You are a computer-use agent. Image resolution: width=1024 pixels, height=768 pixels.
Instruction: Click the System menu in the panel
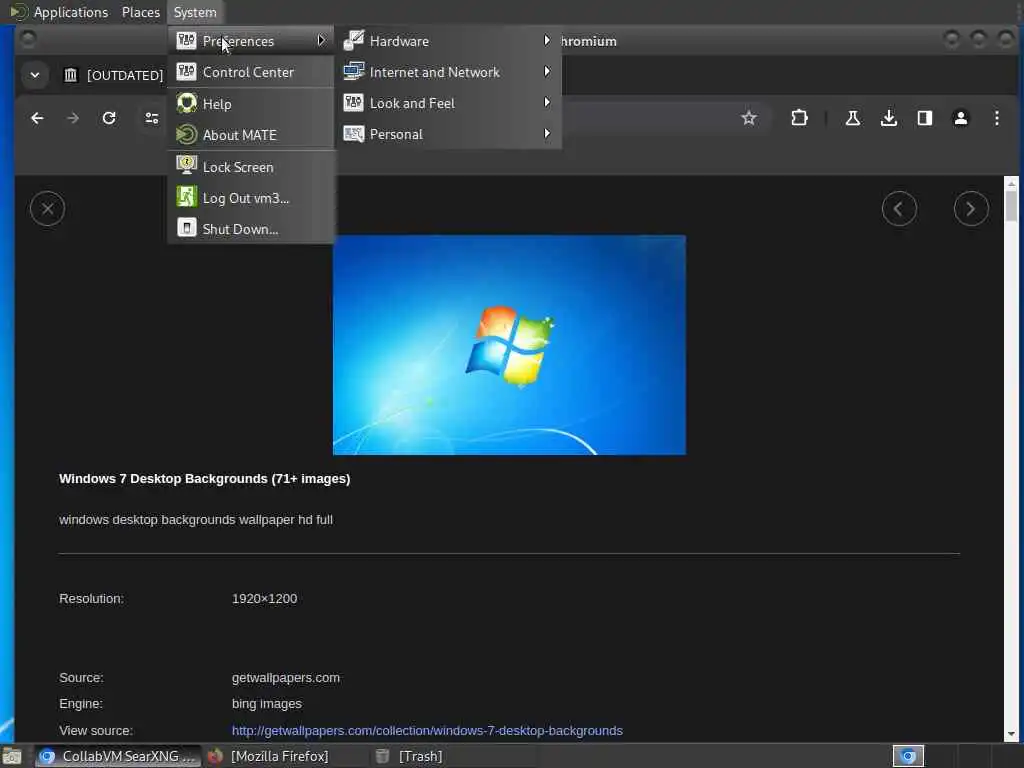tap(195, 12)
